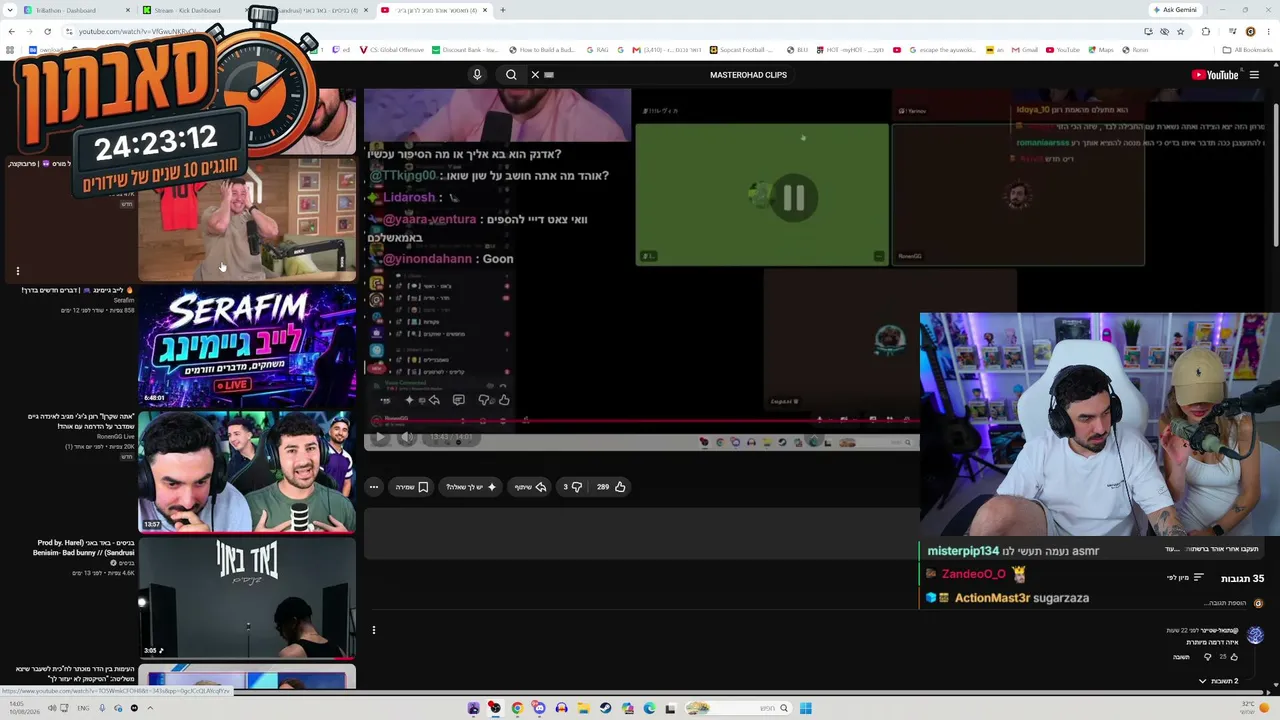Open the sort comments (מיון לפי) dropdown
Viewport: 1280px width, 720px height.
pyautogui.click(x=1185, y=578)
